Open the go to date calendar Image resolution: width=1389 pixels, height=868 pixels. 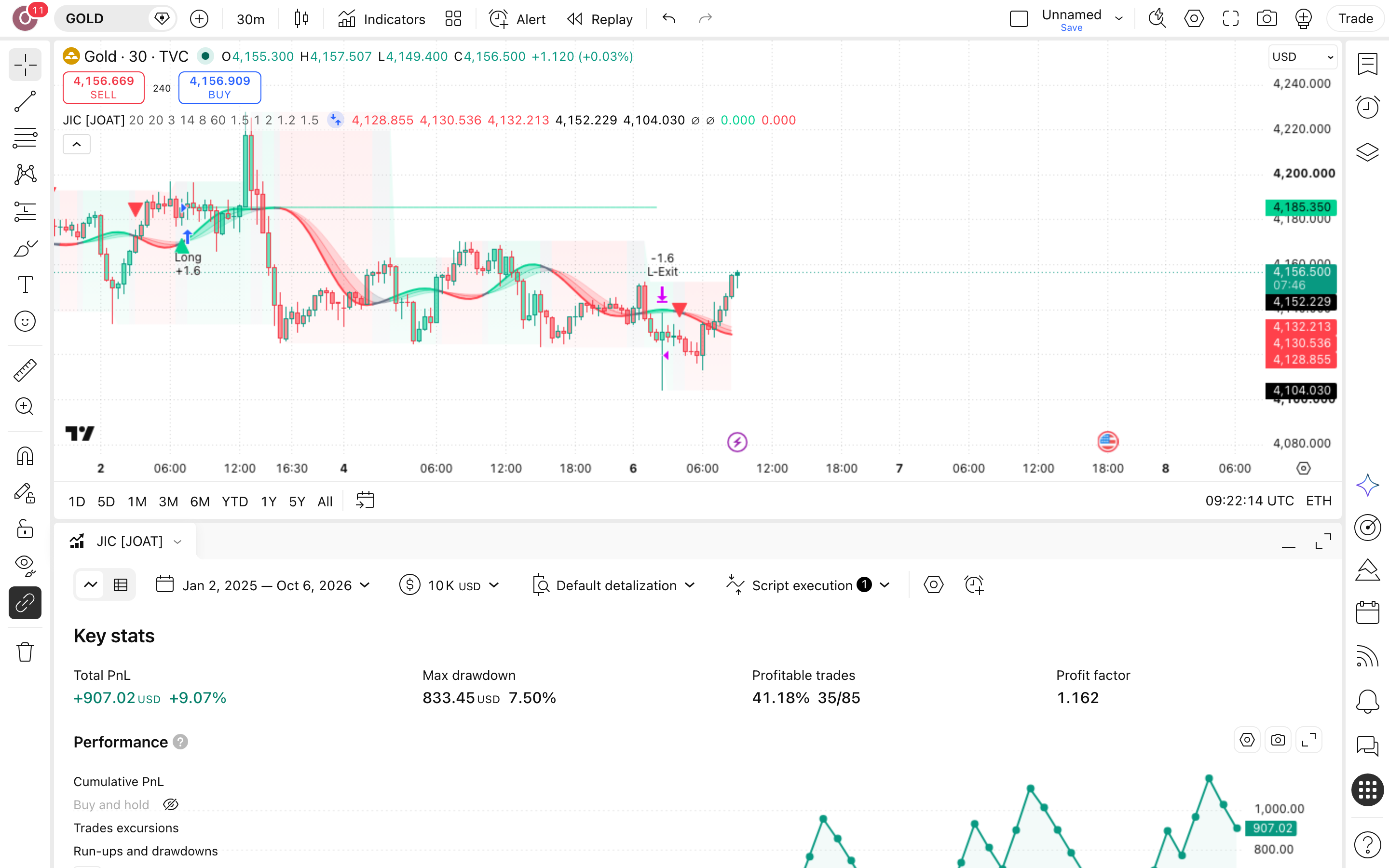pos(365,501)
